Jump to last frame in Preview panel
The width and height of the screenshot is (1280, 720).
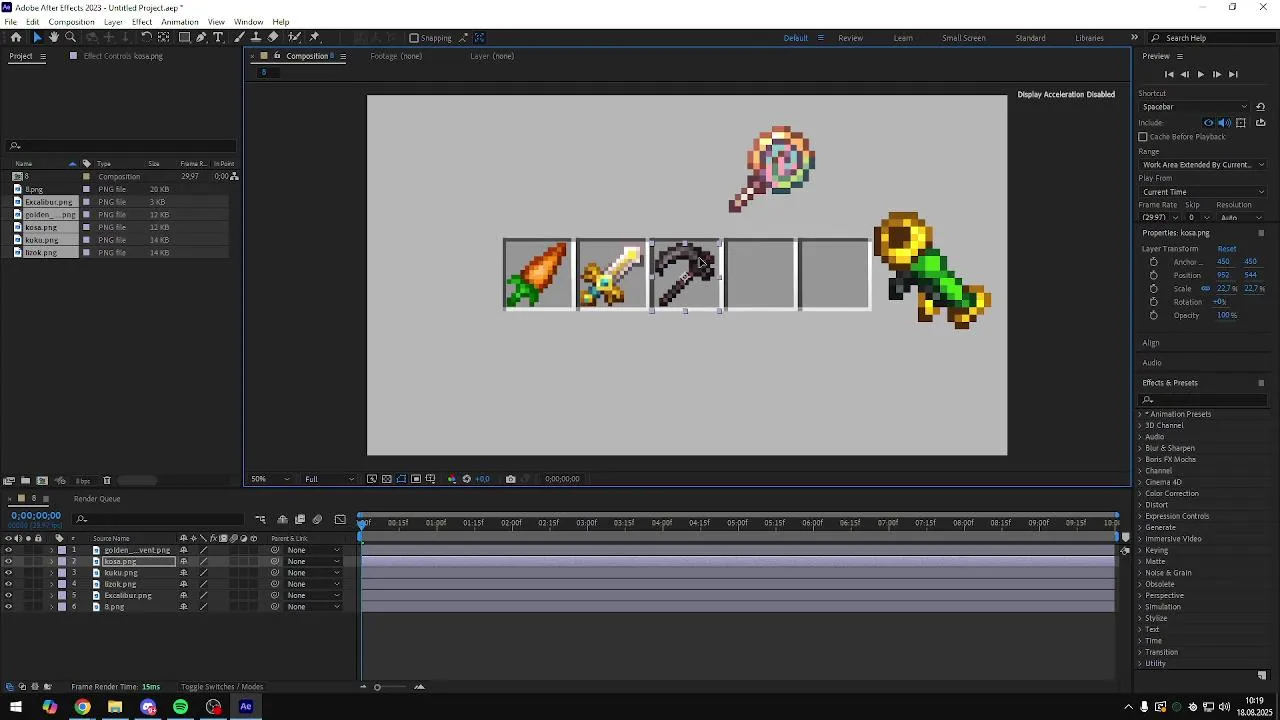1233,74
